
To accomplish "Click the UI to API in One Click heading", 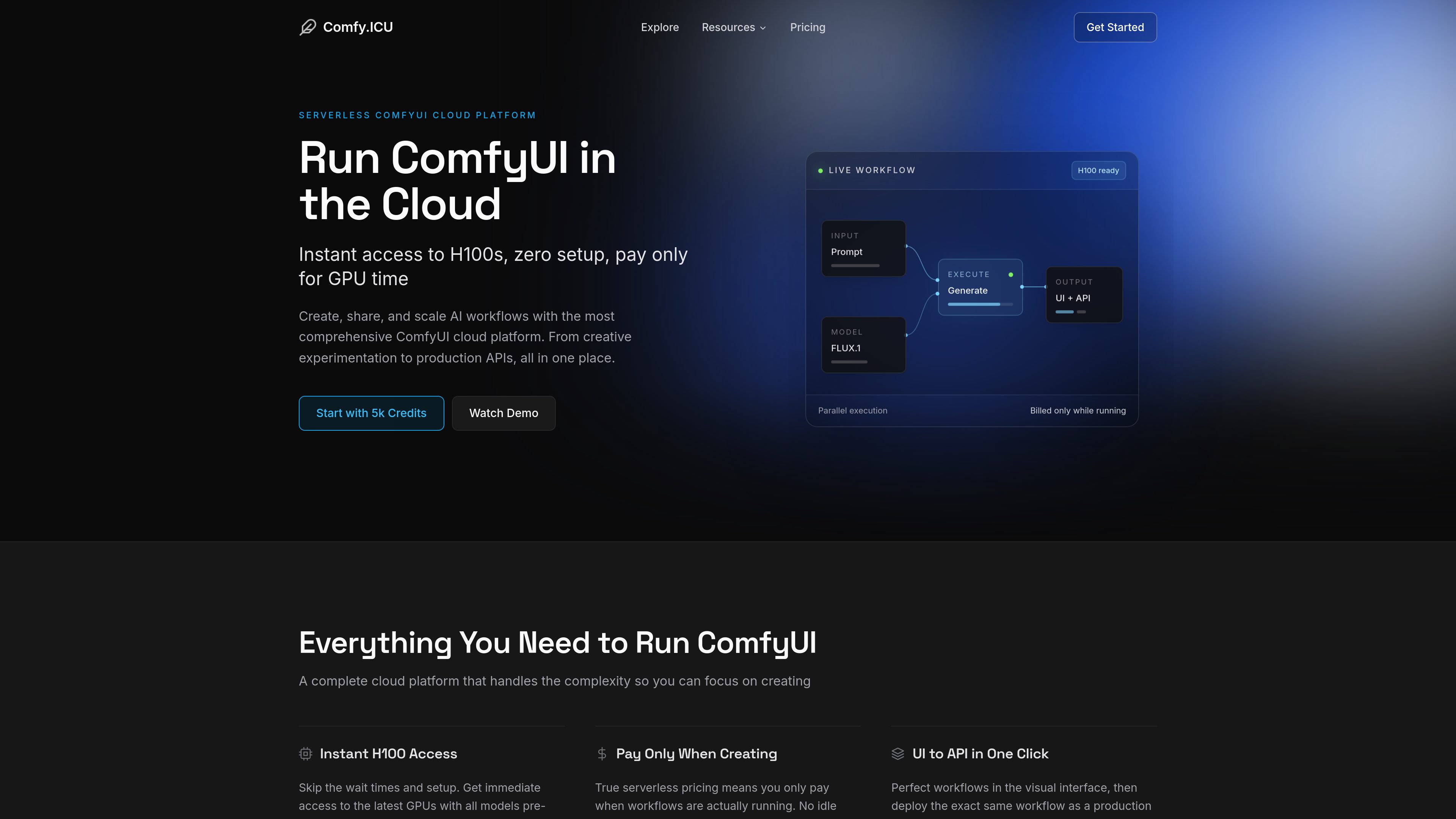I will click(x=980, y=753).
